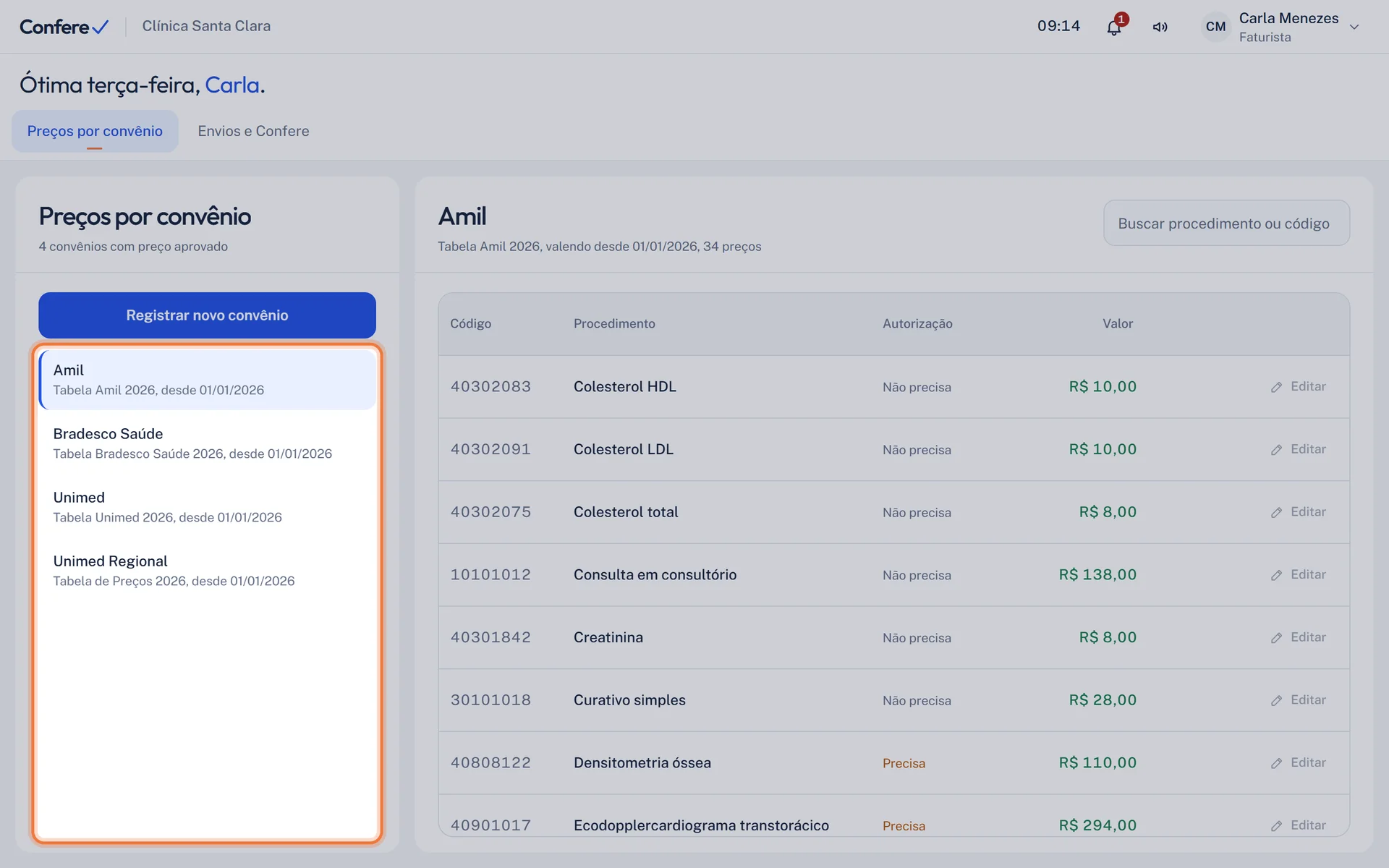Expand the Carla Menezes account menu chevron
1389x868 pixels.
click(1354, 27)
